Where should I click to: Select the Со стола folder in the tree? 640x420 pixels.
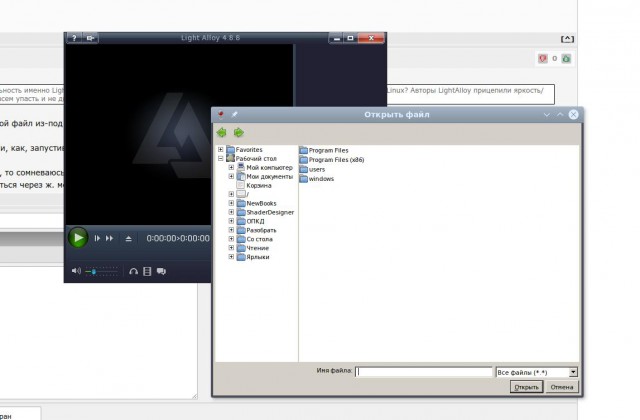[259, 239]
